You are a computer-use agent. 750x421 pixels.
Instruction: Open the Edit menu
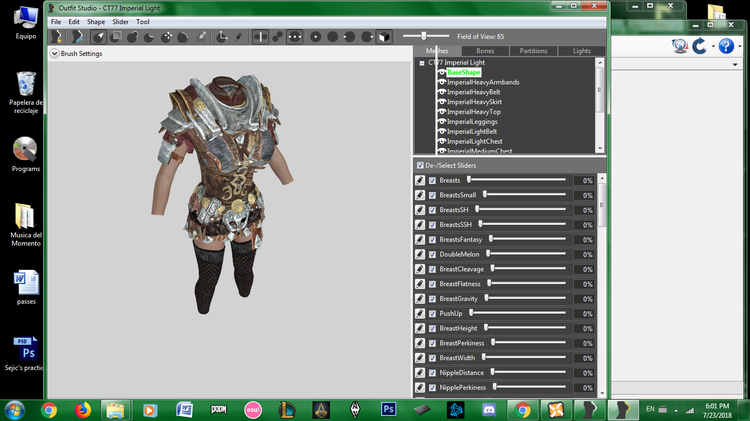tap(74, 22)
